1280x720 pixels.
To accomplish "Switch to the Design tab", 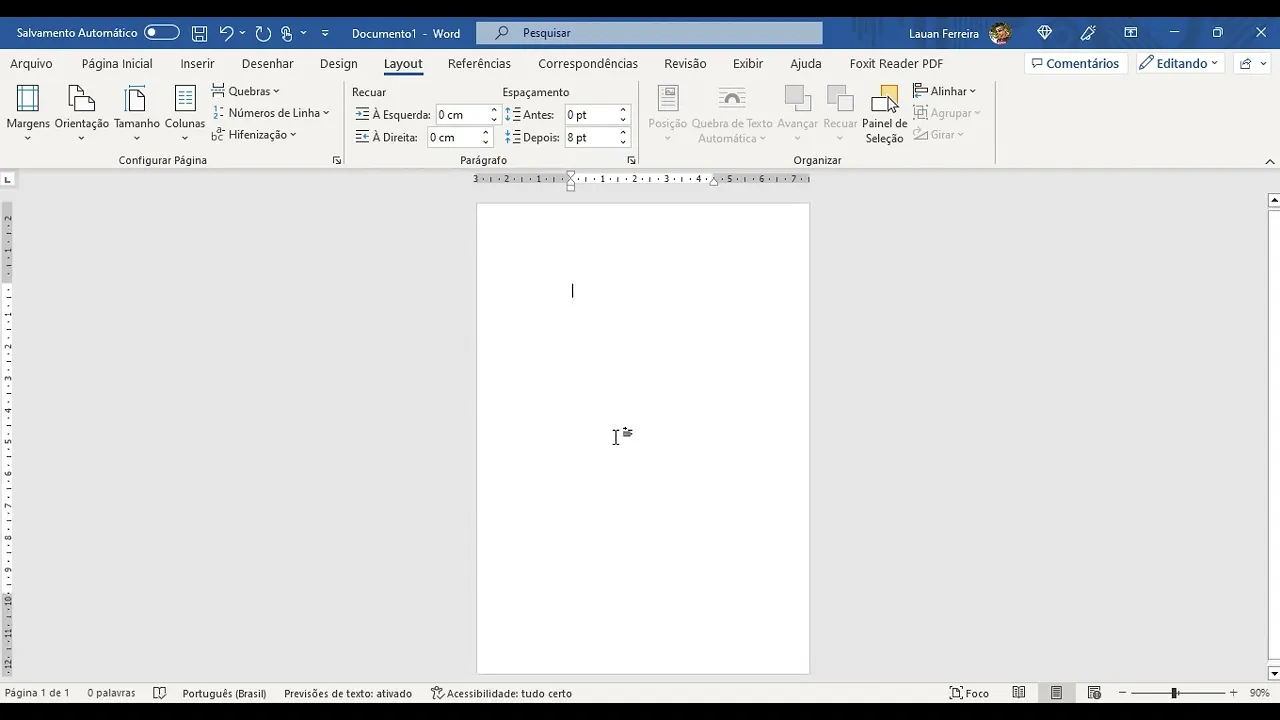I will [x=338, y=63].
